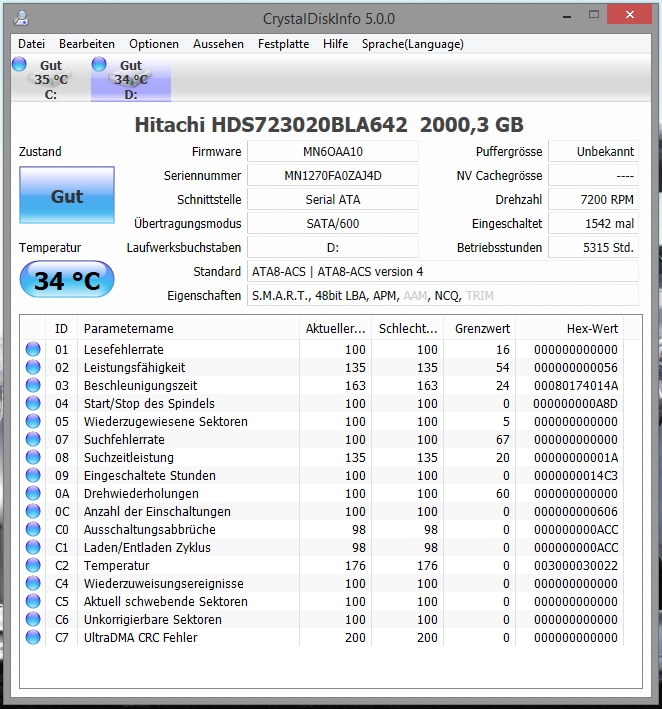This screenshot has height=709, width=662.
Task: Click hex value 00000000001A
Action: (x=576, y=457)
